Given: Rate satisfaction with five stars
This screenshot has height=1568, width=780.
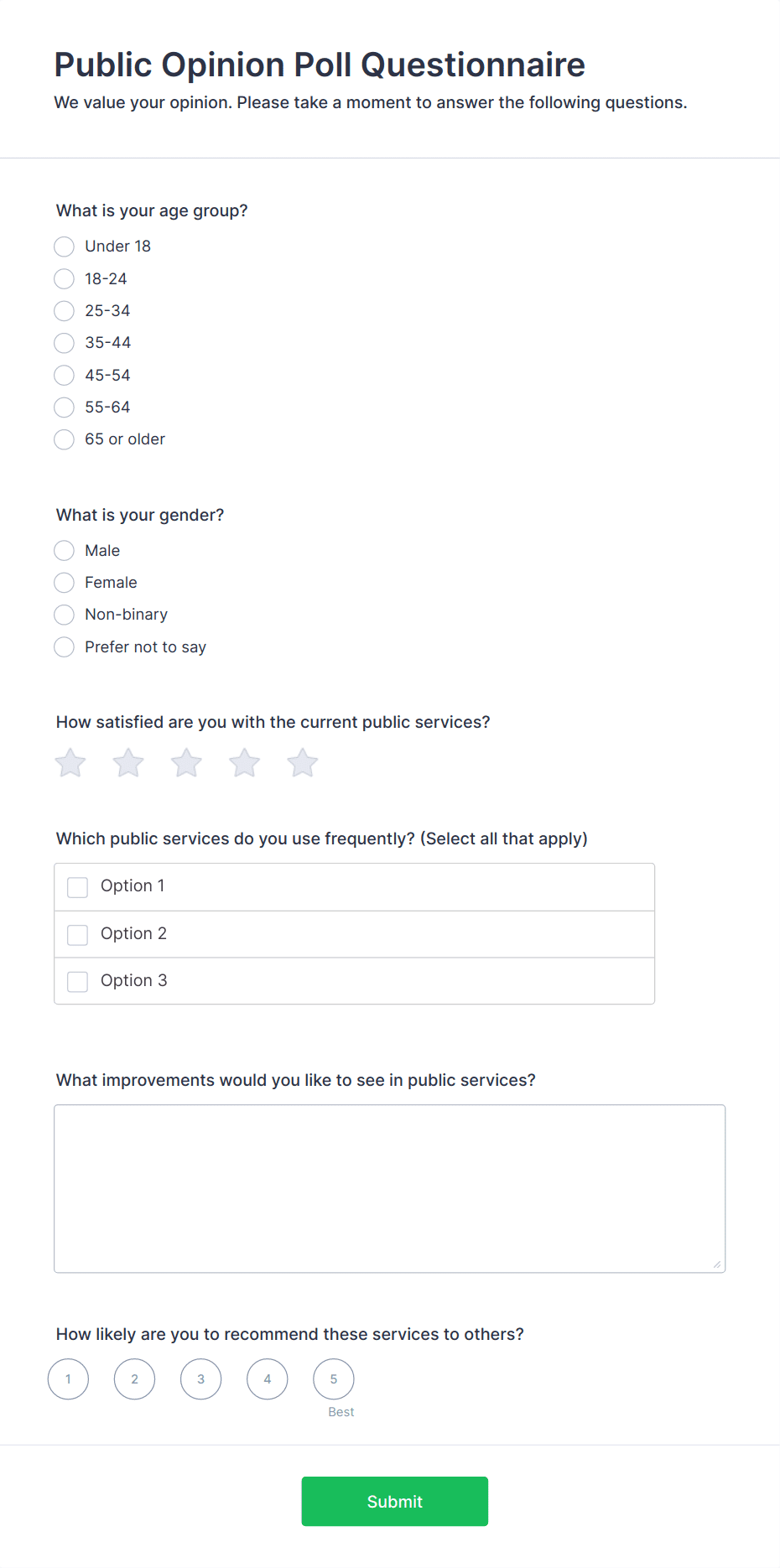Looking at the screenshot, I should 302,763.
